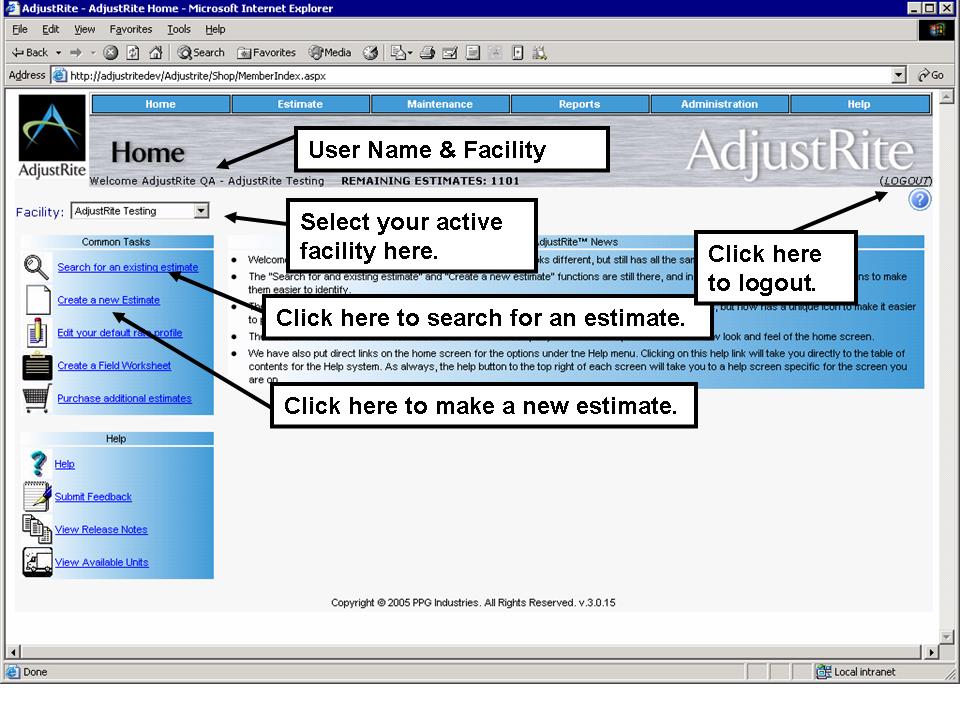960x720 pixels.
Task: Click the horizontal scrollbar's right arrow
Action: coord(931,652)
